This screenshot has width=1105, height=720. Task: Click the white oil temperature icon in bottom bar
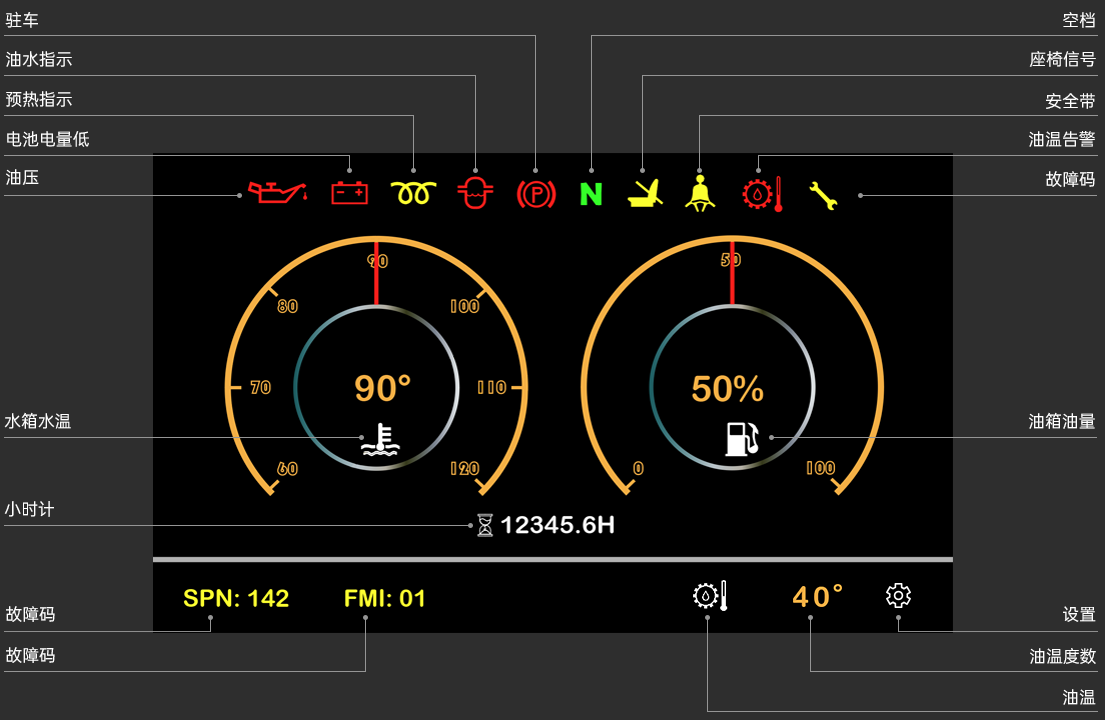(x=709, y=596)
